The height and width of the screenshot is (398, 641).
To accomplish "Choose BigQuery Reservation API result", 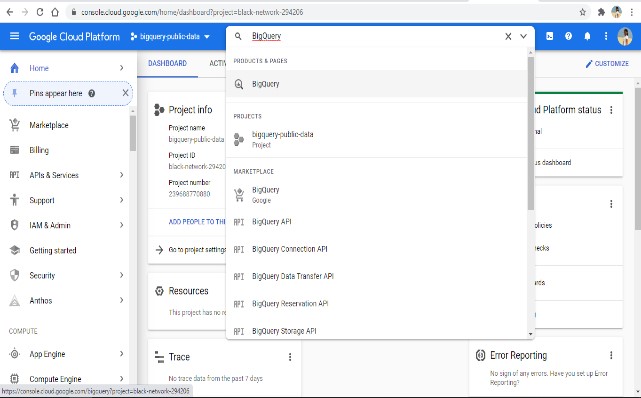I will [377, 304].
